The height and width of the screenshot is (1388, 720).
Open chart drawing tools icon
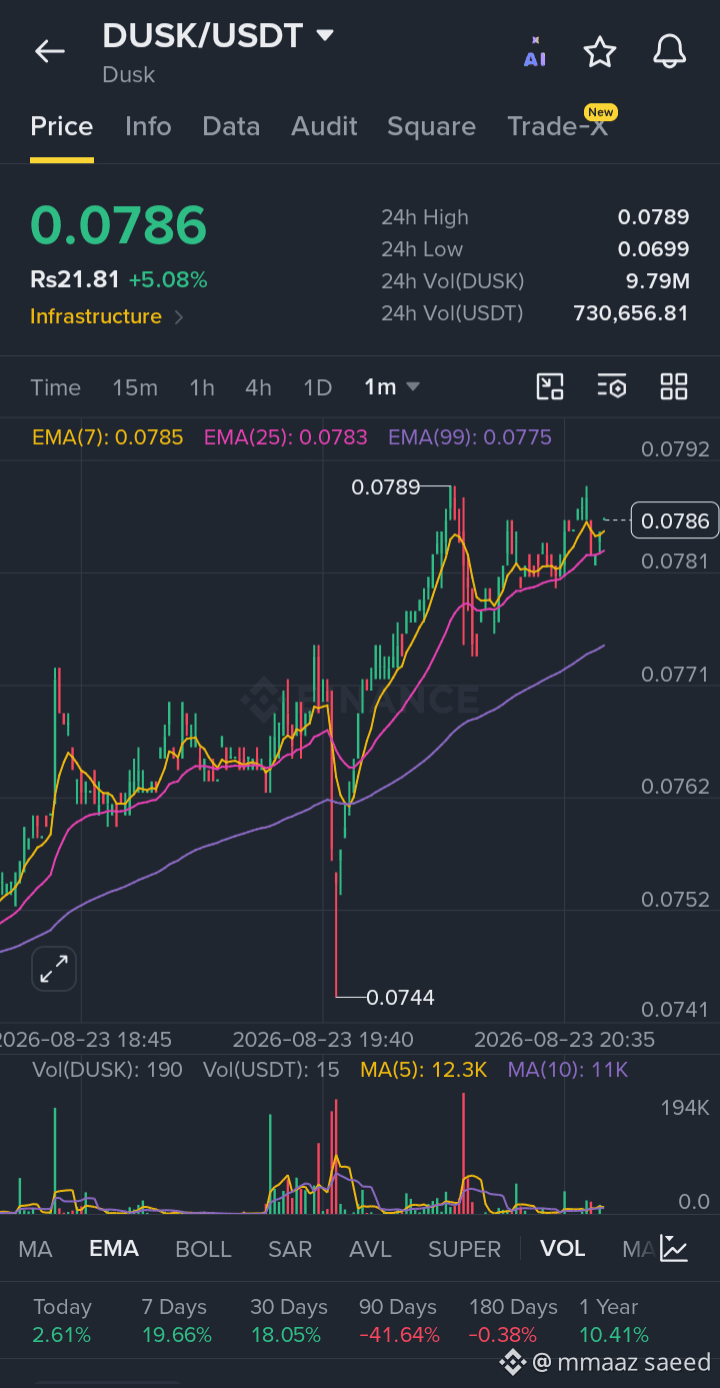[550, 387]
